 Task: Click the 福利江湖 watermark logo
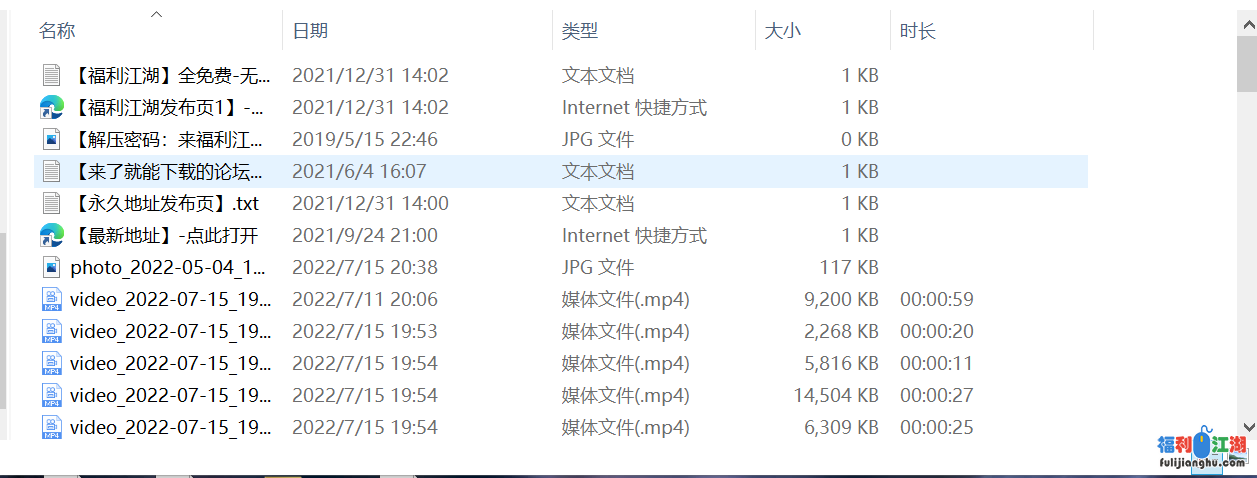pos(1201,452)
